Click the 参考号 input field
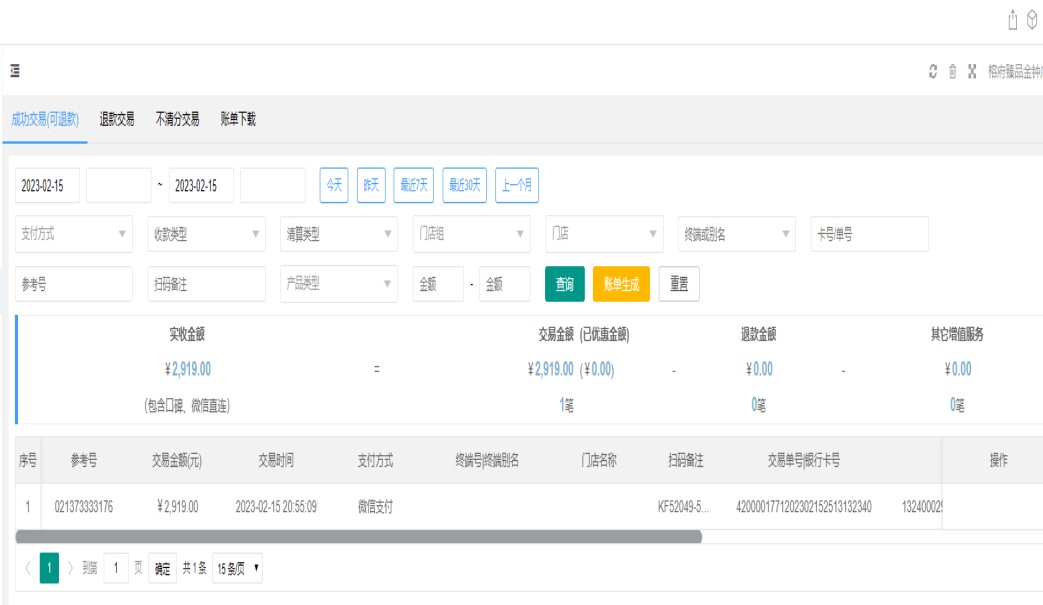 (74, 284)
